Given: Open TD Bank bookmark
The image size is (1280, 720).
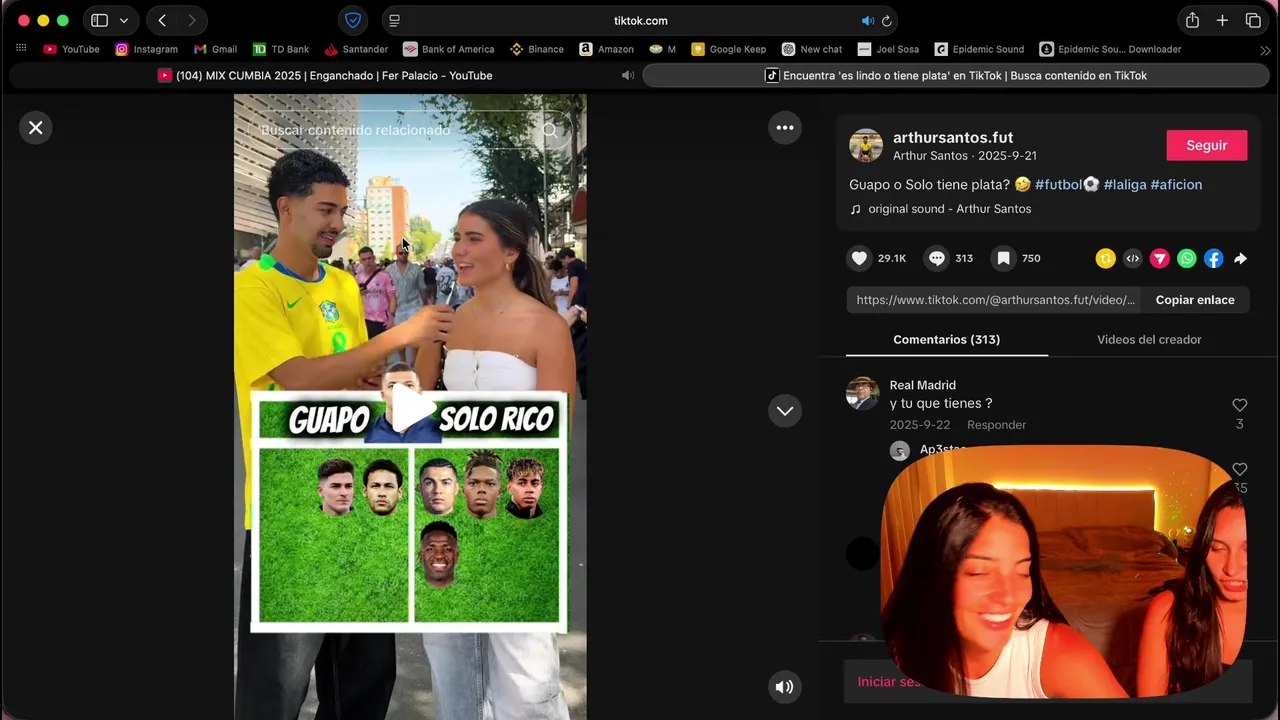Looking at the screenshot, I should coord(280,49).
